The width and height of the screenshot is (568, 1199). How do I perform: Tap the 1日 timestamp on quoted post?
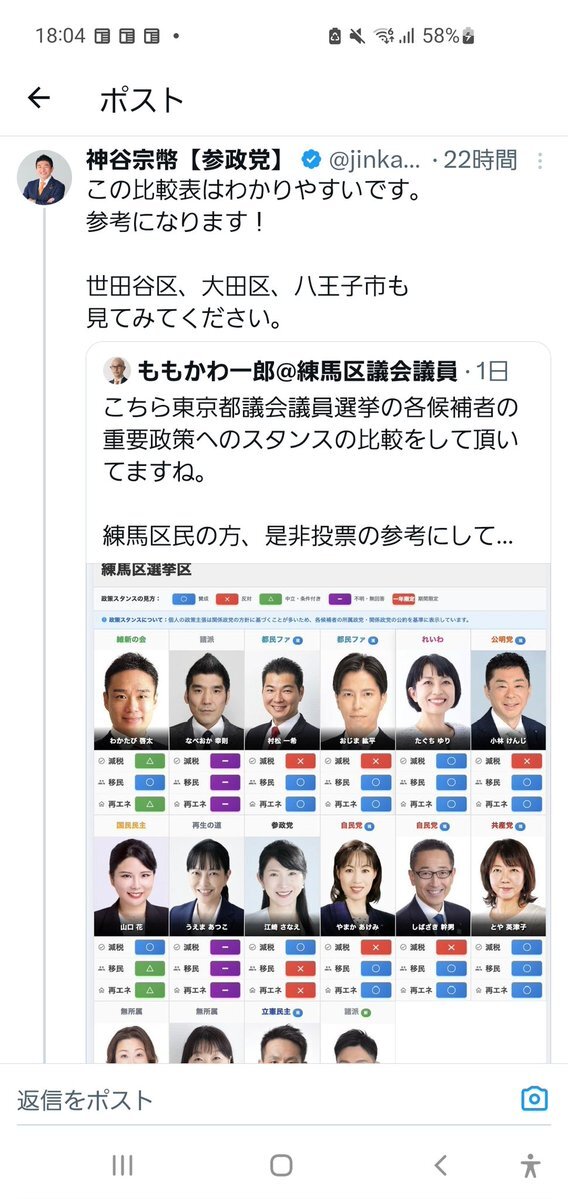click(492, 372)
